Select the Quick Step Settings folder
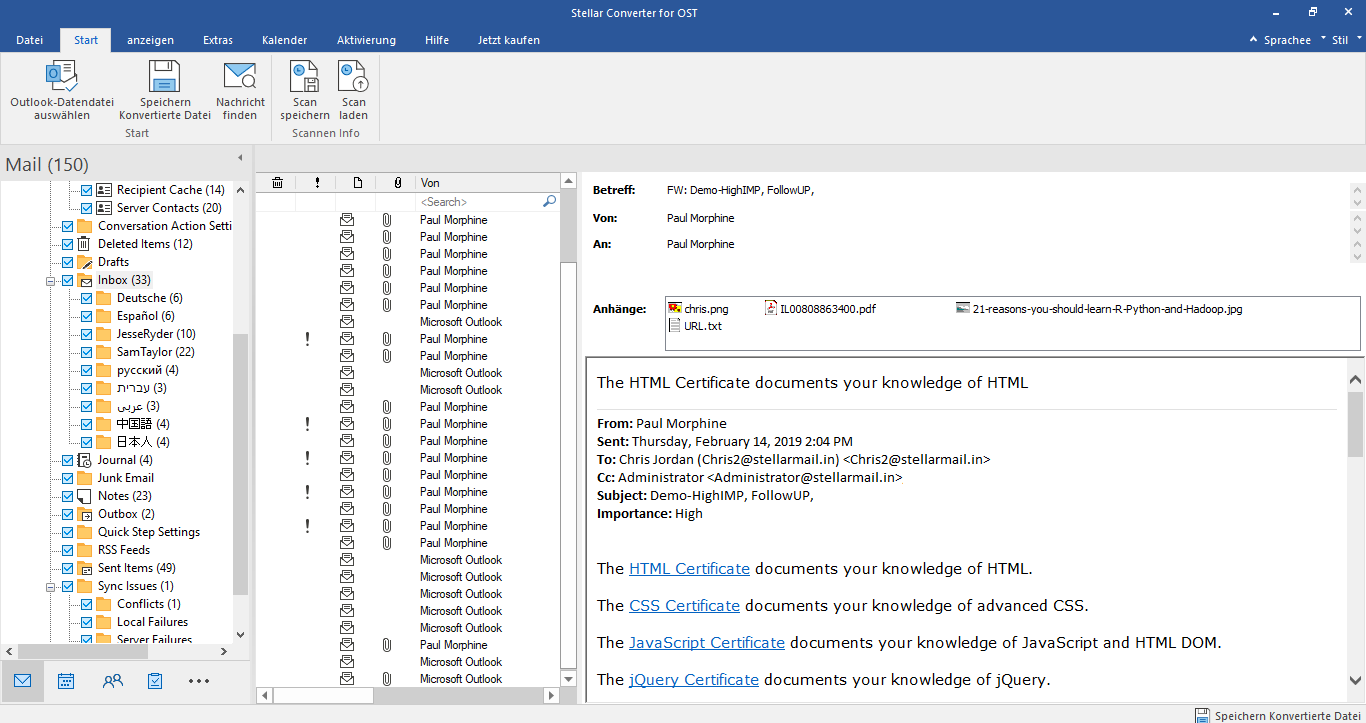 (x=149, y=532)
